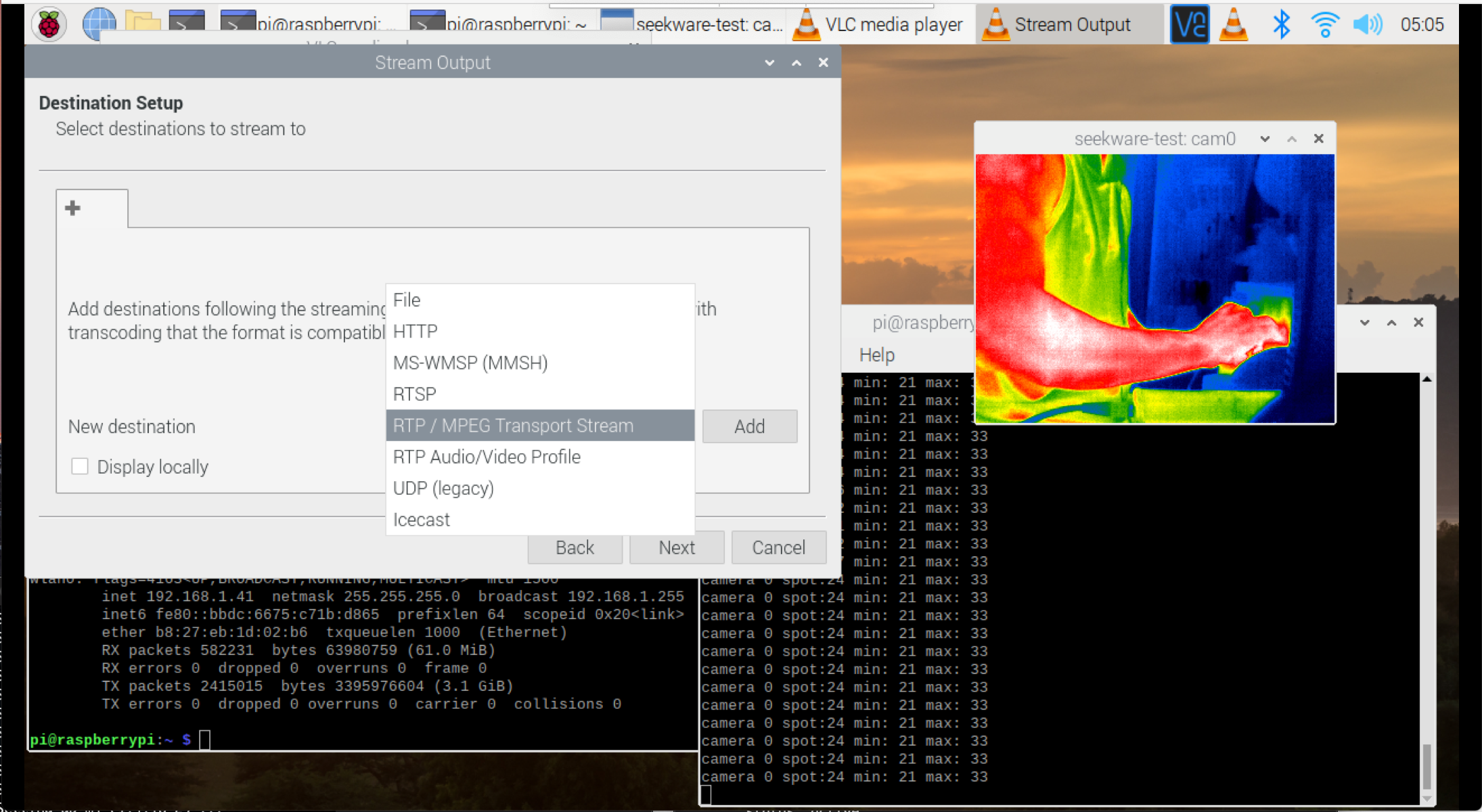
Task: Choose RTSP from destination list
Action: pyautogui.click(x=540, y=394)
